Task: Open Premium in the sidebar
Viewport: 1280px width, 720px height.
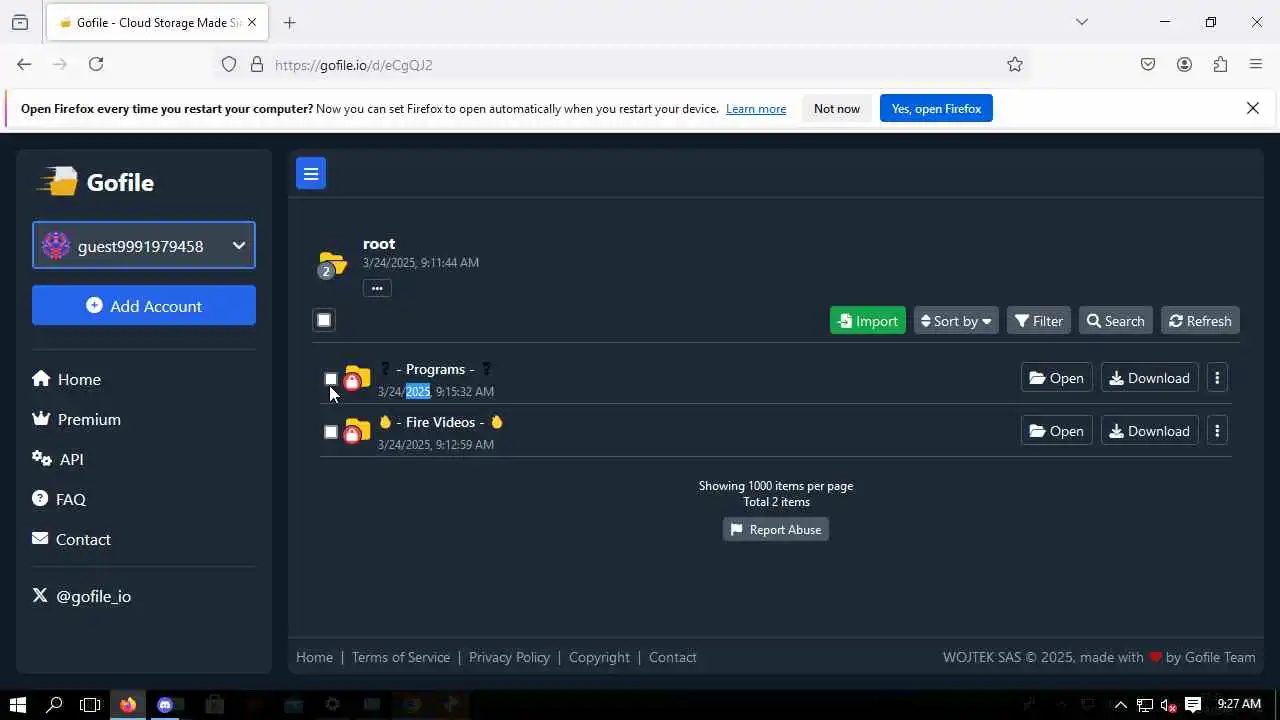Action: (x=76, y=419)
